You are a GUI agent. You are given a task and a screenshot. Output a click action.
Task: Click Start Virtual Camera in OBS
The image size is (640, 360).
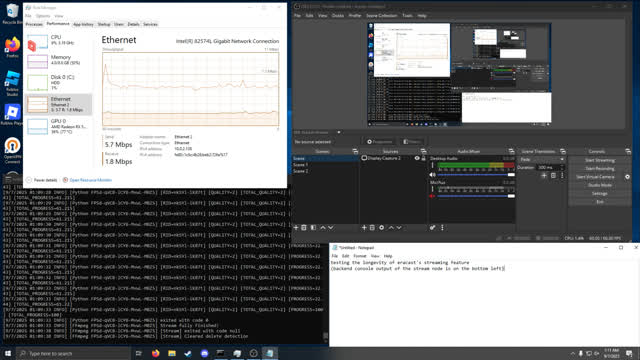595,177
